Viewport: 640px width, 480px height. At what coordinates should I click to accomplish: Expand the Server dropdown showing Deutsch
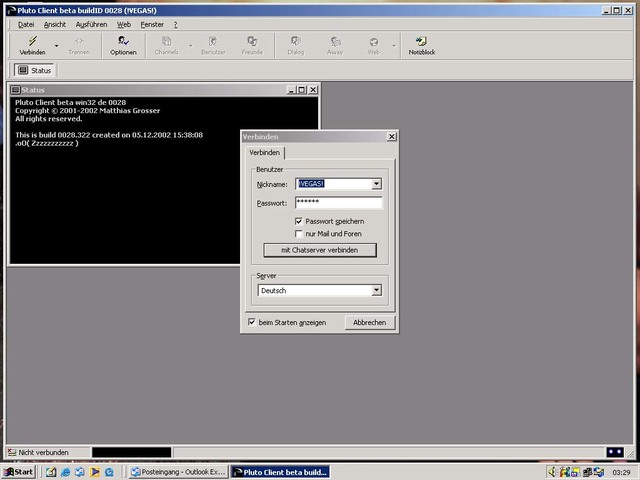(x=376, y=290)
